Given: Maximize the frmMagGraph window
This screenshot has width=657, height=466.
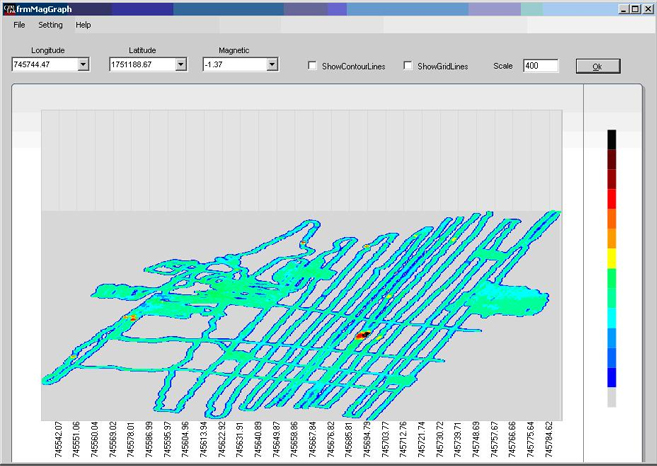Looking at the screenshot, I should [635, 9].
